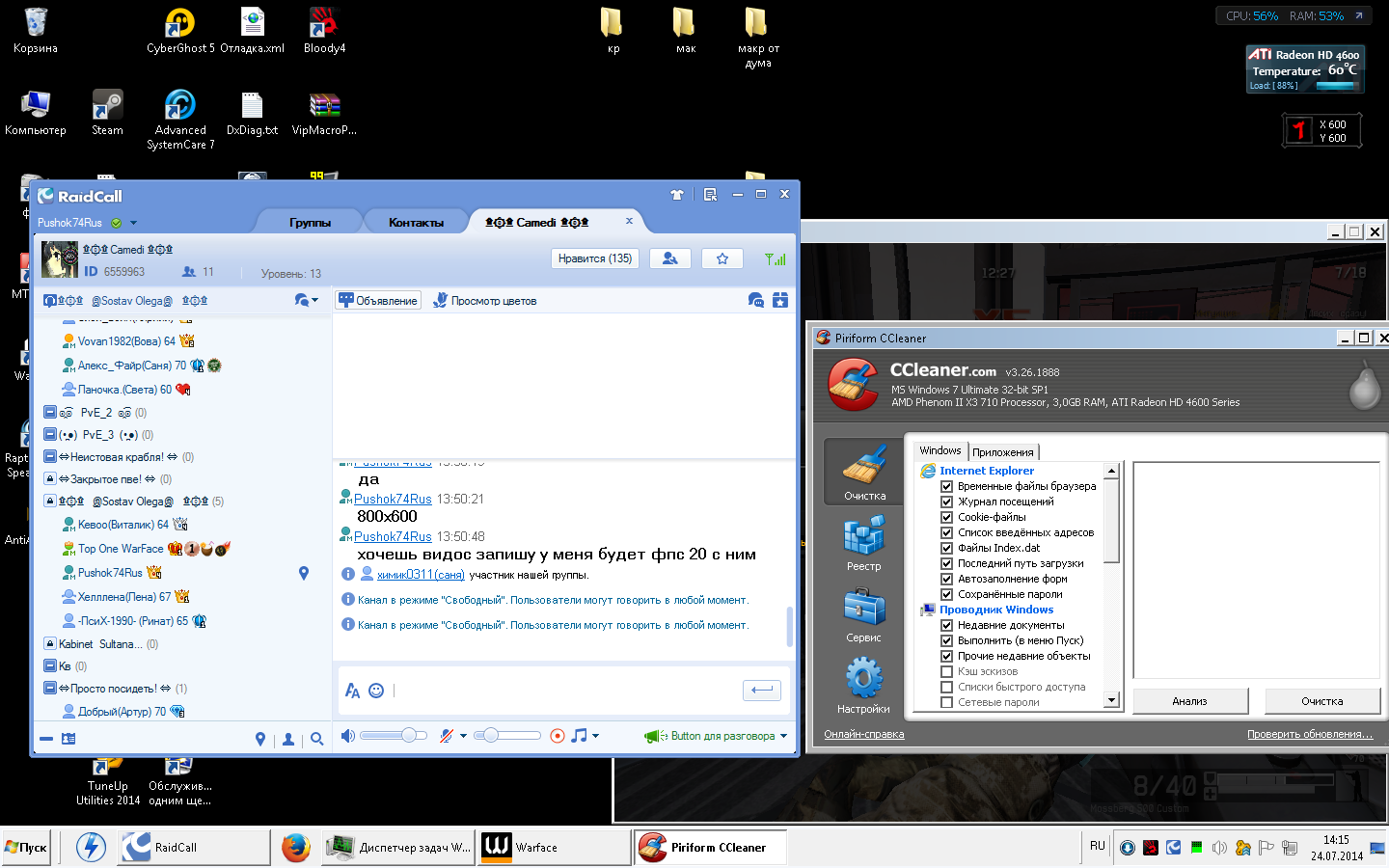Screen dimensions: 1389x868
Task: Search channel members with magnifier icon
Action: click(x=316, y=739)
